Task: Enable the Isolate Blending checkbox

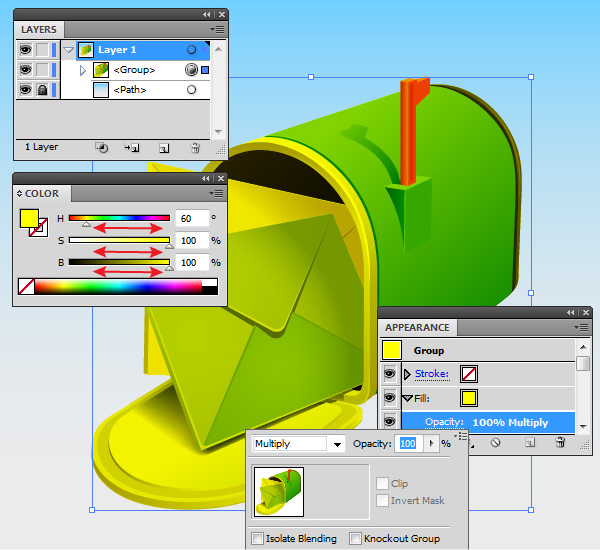Action: tap(258, 538)
